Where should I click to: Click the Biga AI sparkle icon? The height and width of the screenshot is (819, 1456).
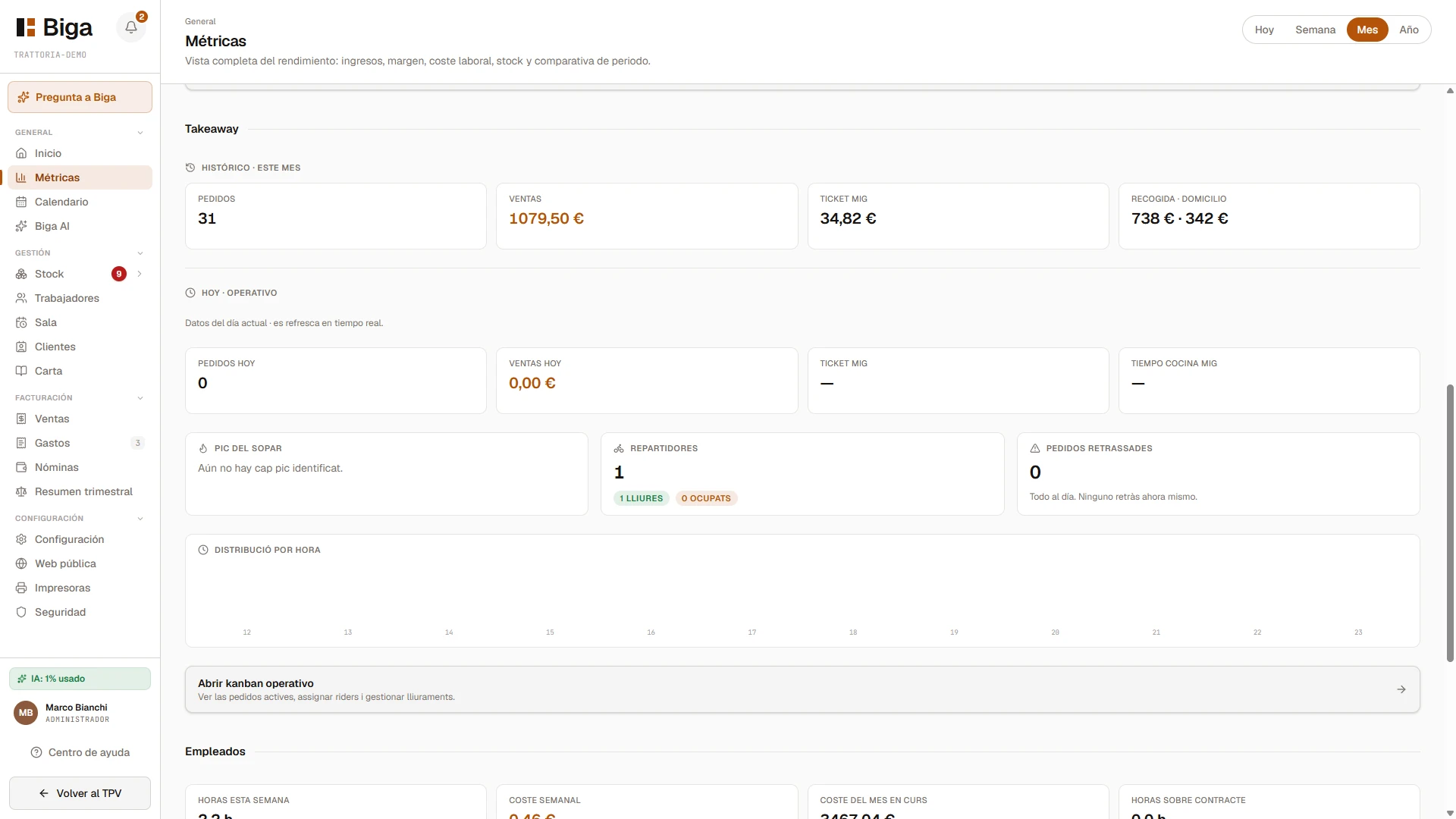pyautogui.click(x=21, y=226)
